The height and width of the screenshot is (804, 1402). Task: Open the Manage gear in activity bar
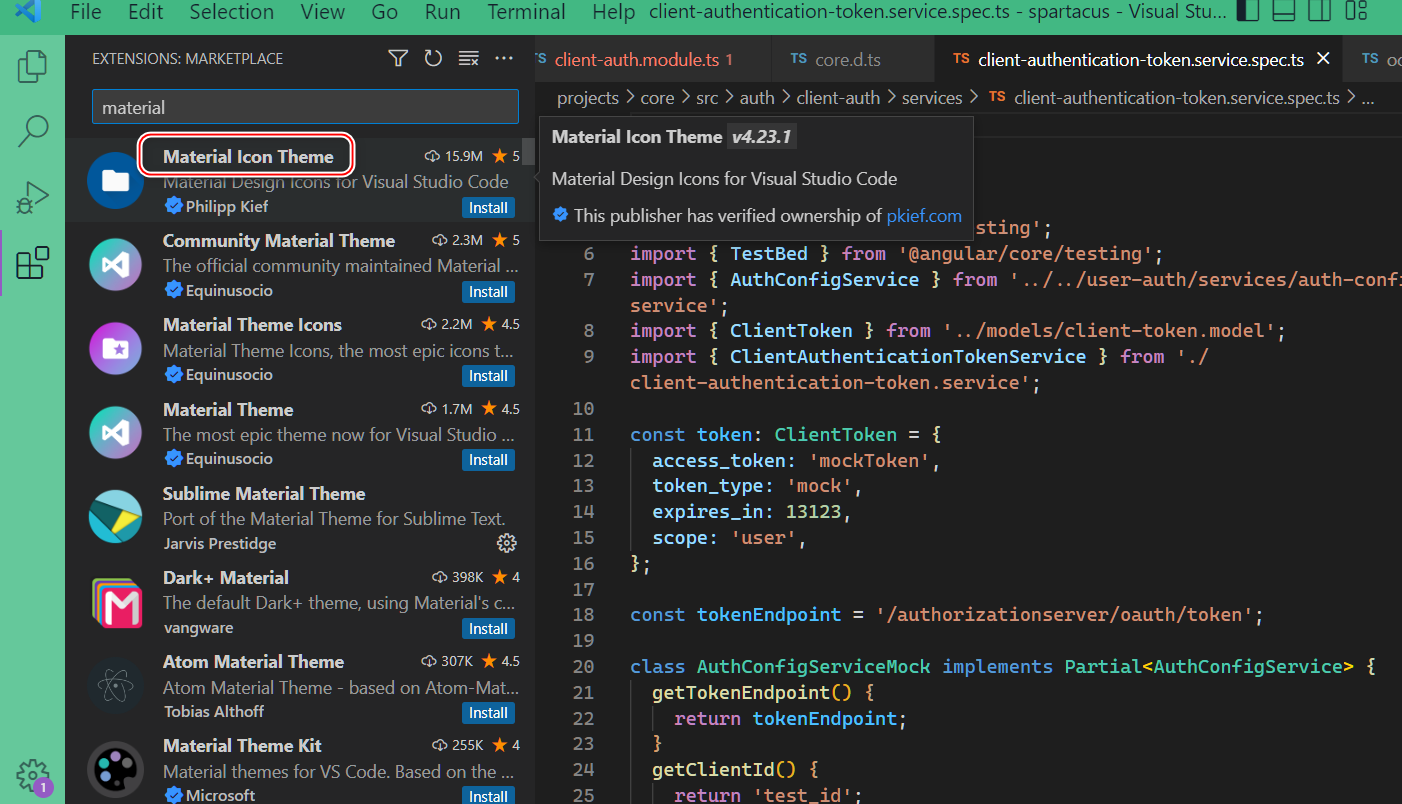pyautogui.click(x=32, y=775)
